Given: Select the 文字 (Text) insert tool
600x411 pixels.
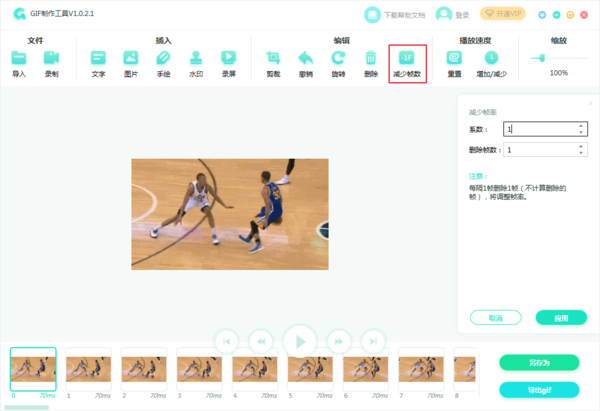Looking at the screenshot, I should click(98, 59).
